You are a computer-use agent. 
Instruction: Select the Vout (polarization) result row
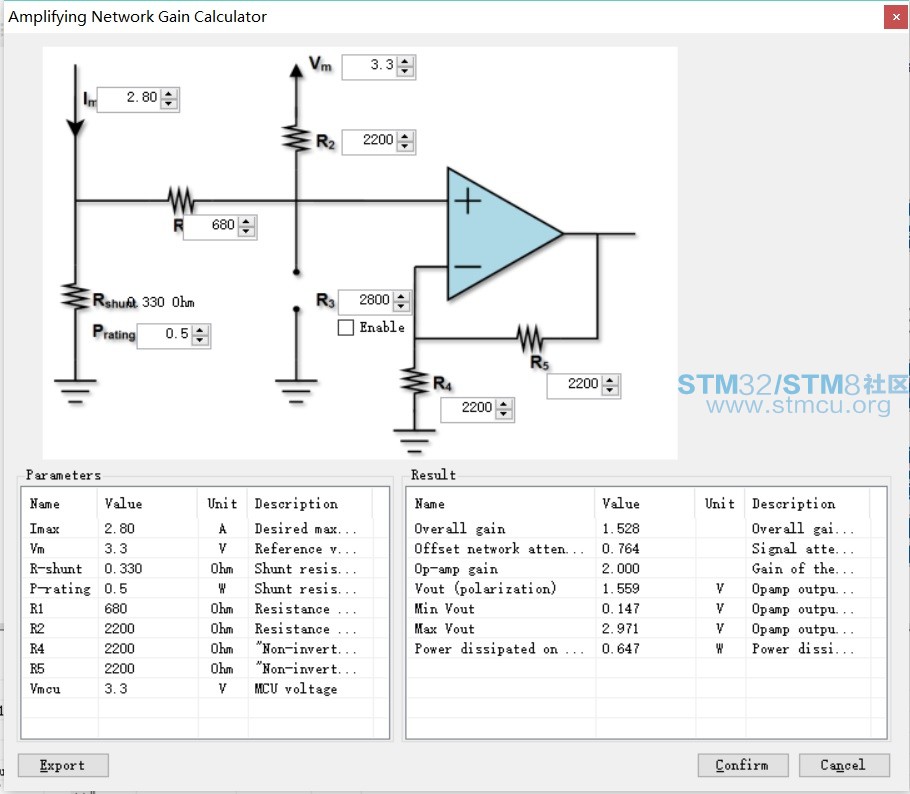[x=646, y=589]
